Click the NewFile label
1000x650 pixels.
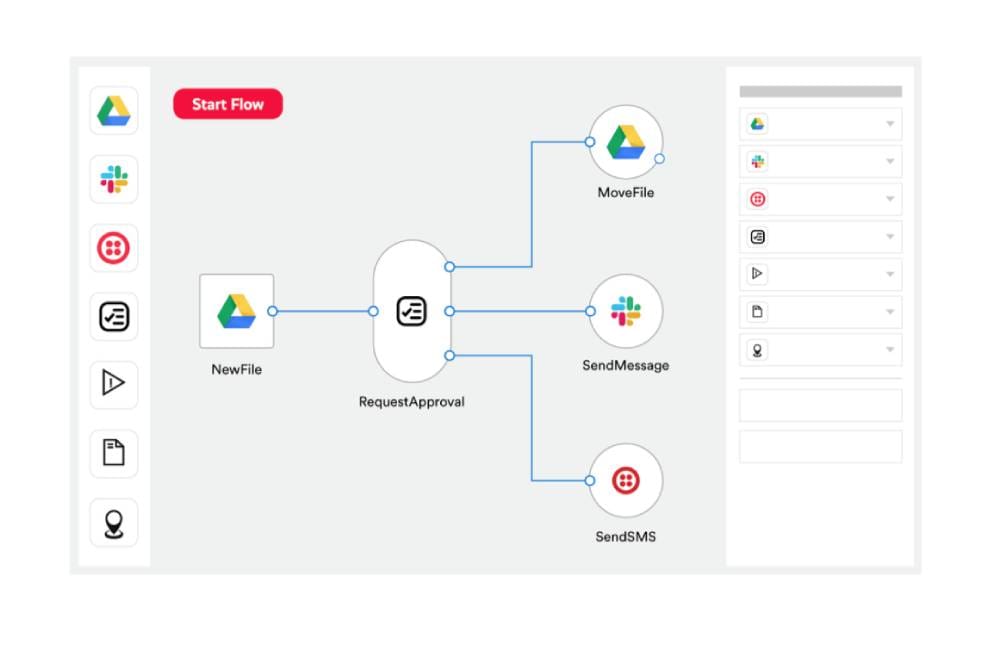point(237,369)
